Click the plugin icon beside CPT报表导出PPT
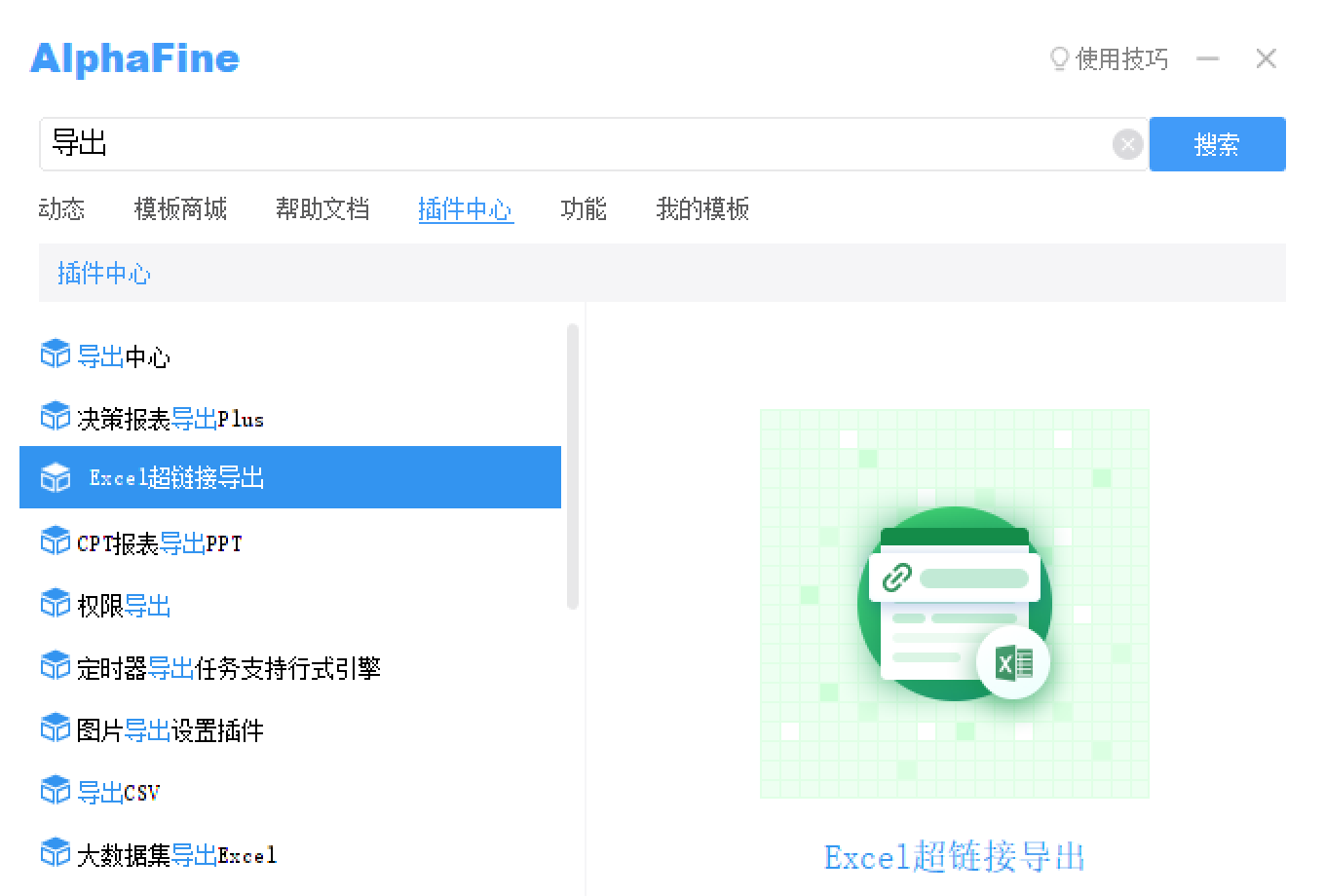This screenshot has height=896, width=1325. pyautogui.click(x=55, y=541)
